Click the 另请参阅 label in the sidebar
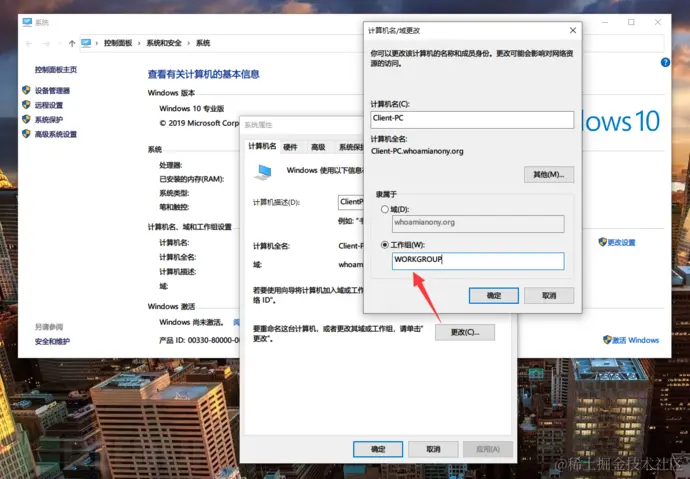 [x=49, y=327]
